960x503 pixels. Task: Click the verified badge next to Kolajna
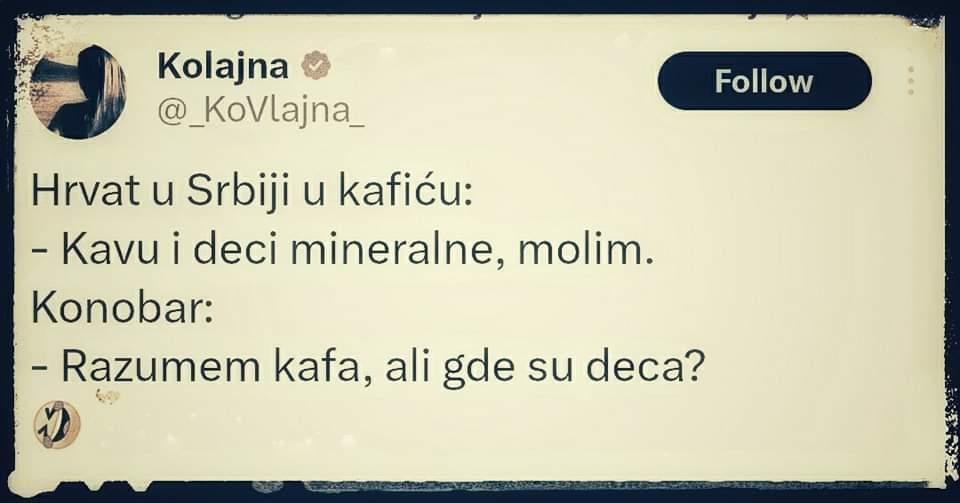pos(317,65)
